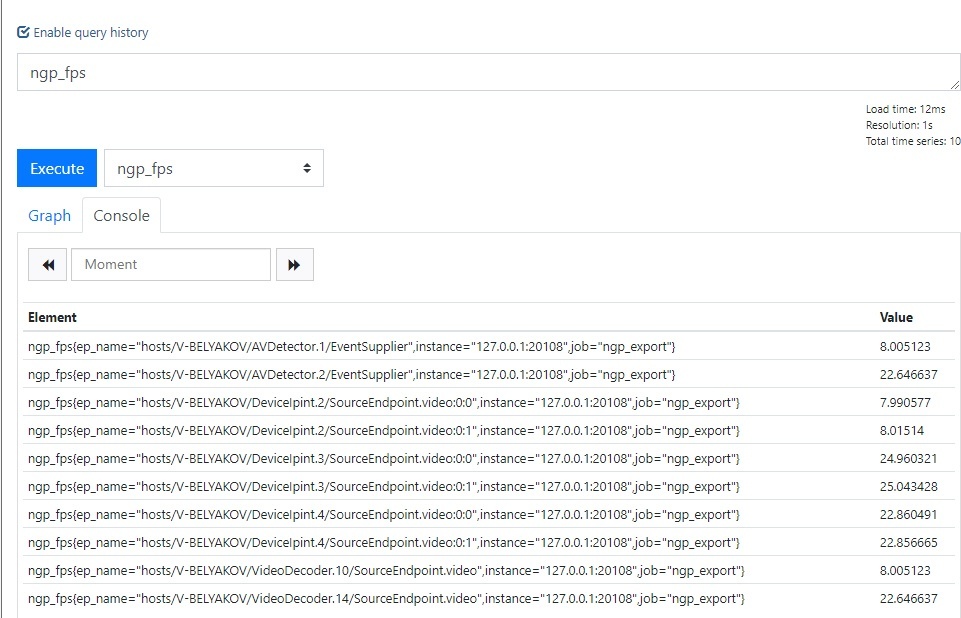The image size is (961, 618).
Task: Click the Value column header
Action: point(896,317)
